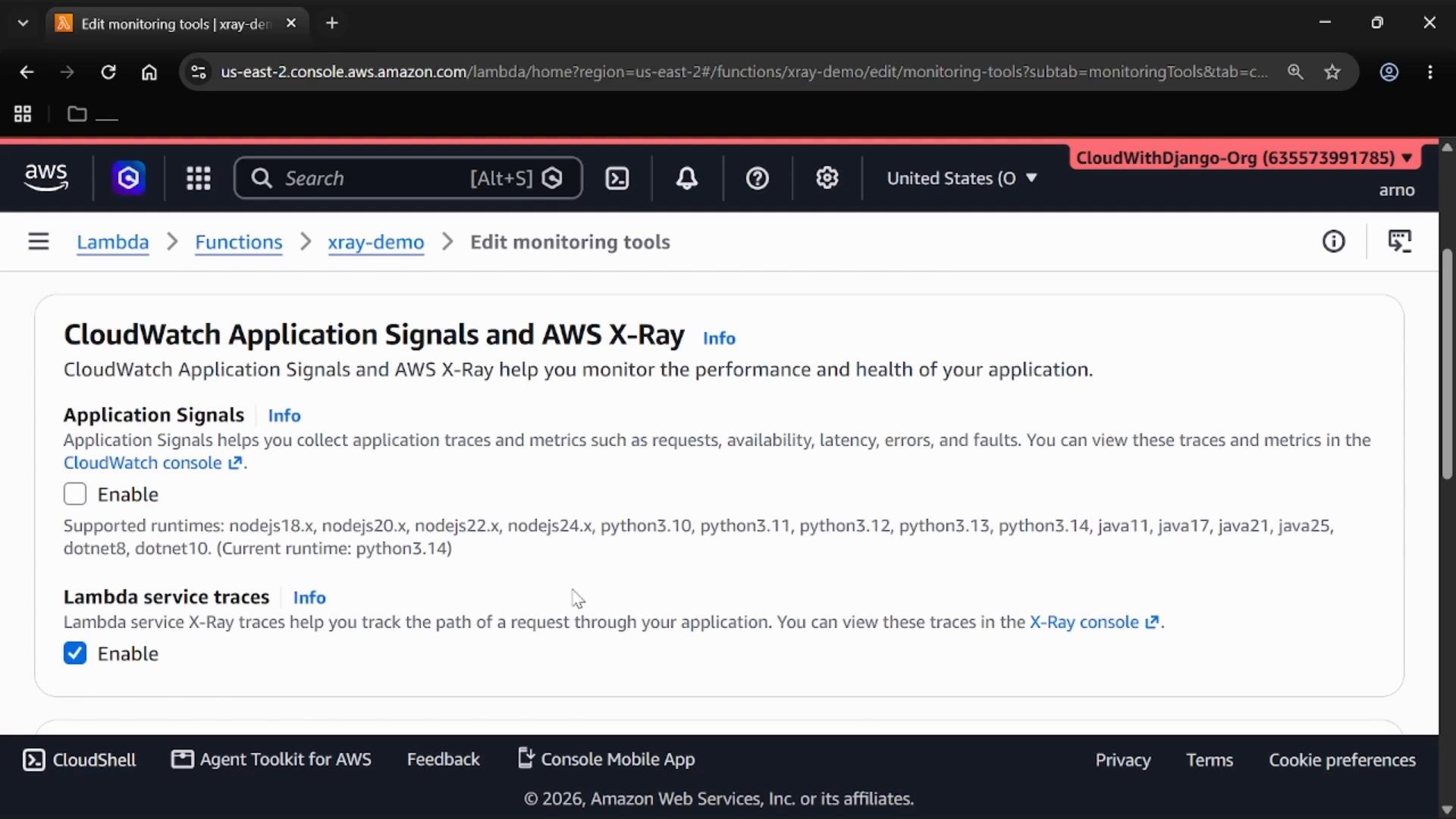Open Agent Toolkit for AWS
The image size is (1456, 819).
coord(271,760)
